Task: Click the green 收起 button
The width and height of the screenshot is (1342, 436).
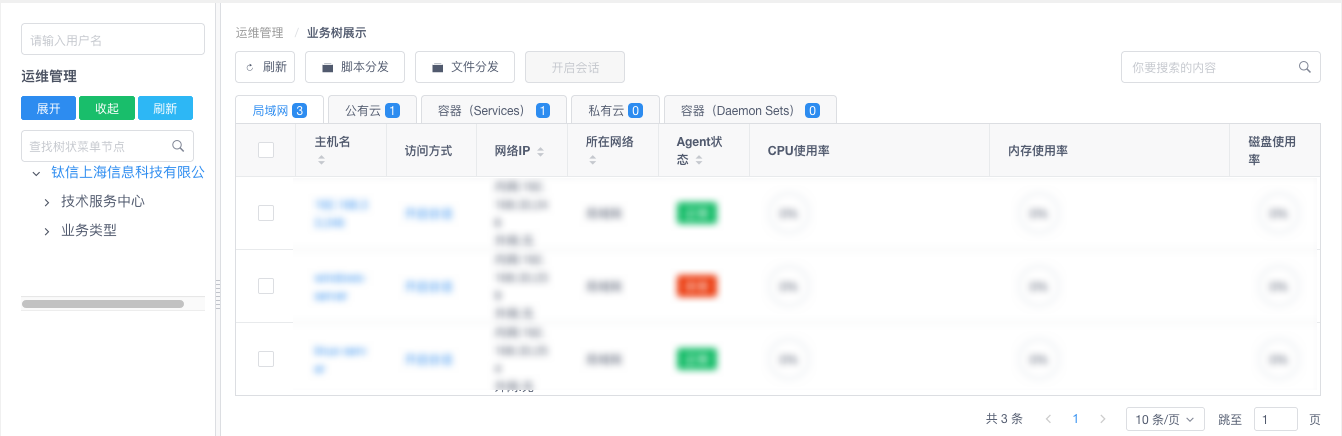Action: [x=107, y=108]
